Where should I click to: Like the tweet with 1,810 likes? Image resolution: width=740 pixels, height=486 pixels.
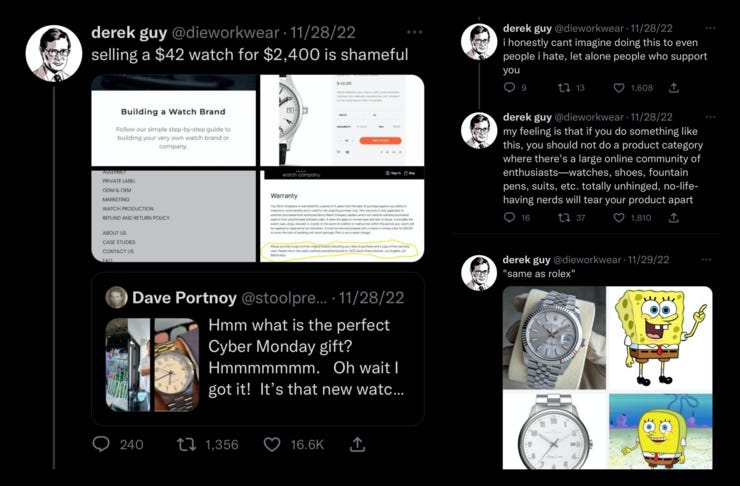619,217
